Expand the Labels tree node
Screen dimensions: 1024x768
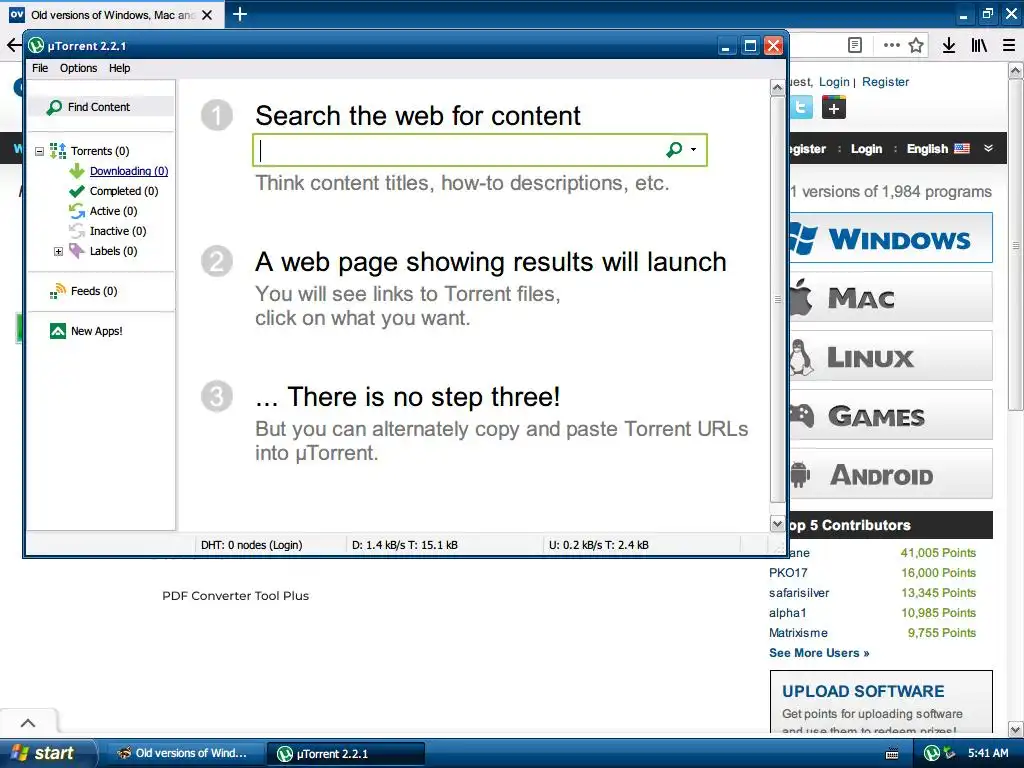[58, 251]
